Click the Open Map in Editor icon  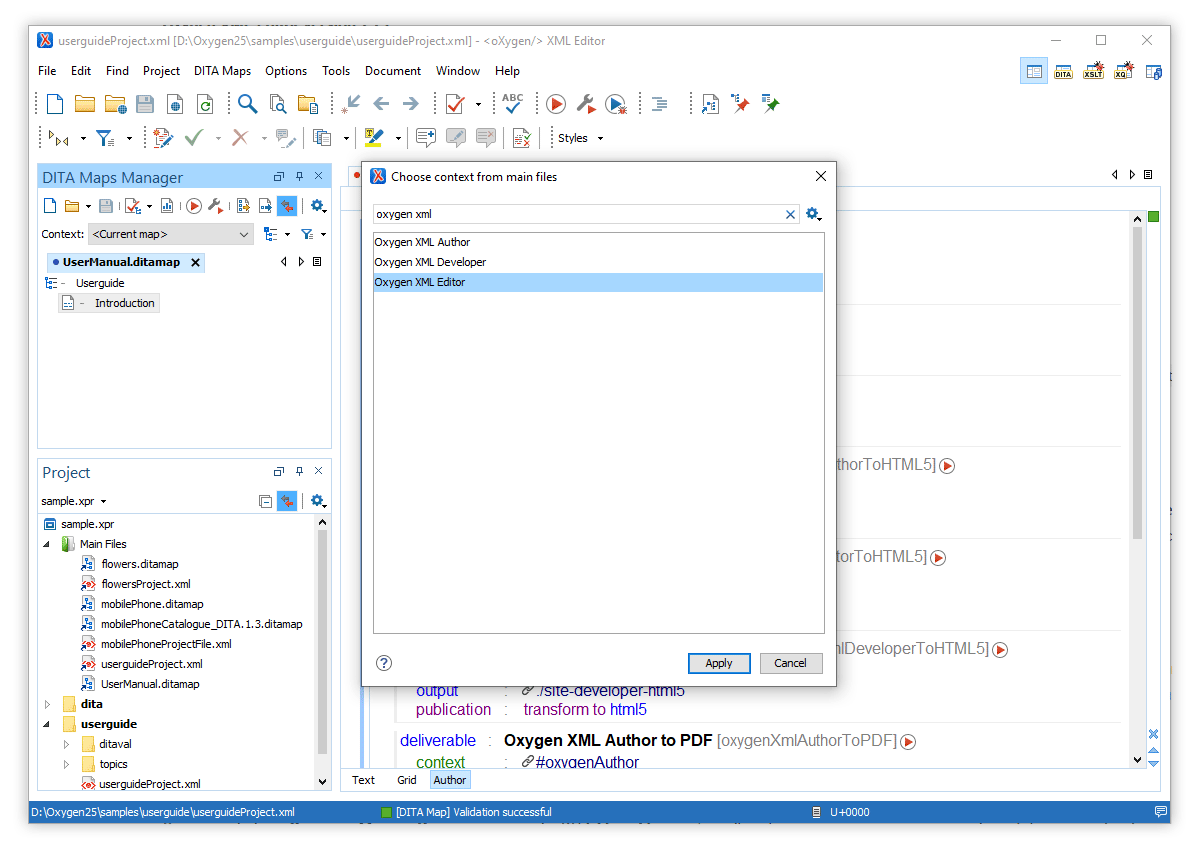(x=265, y=206)
